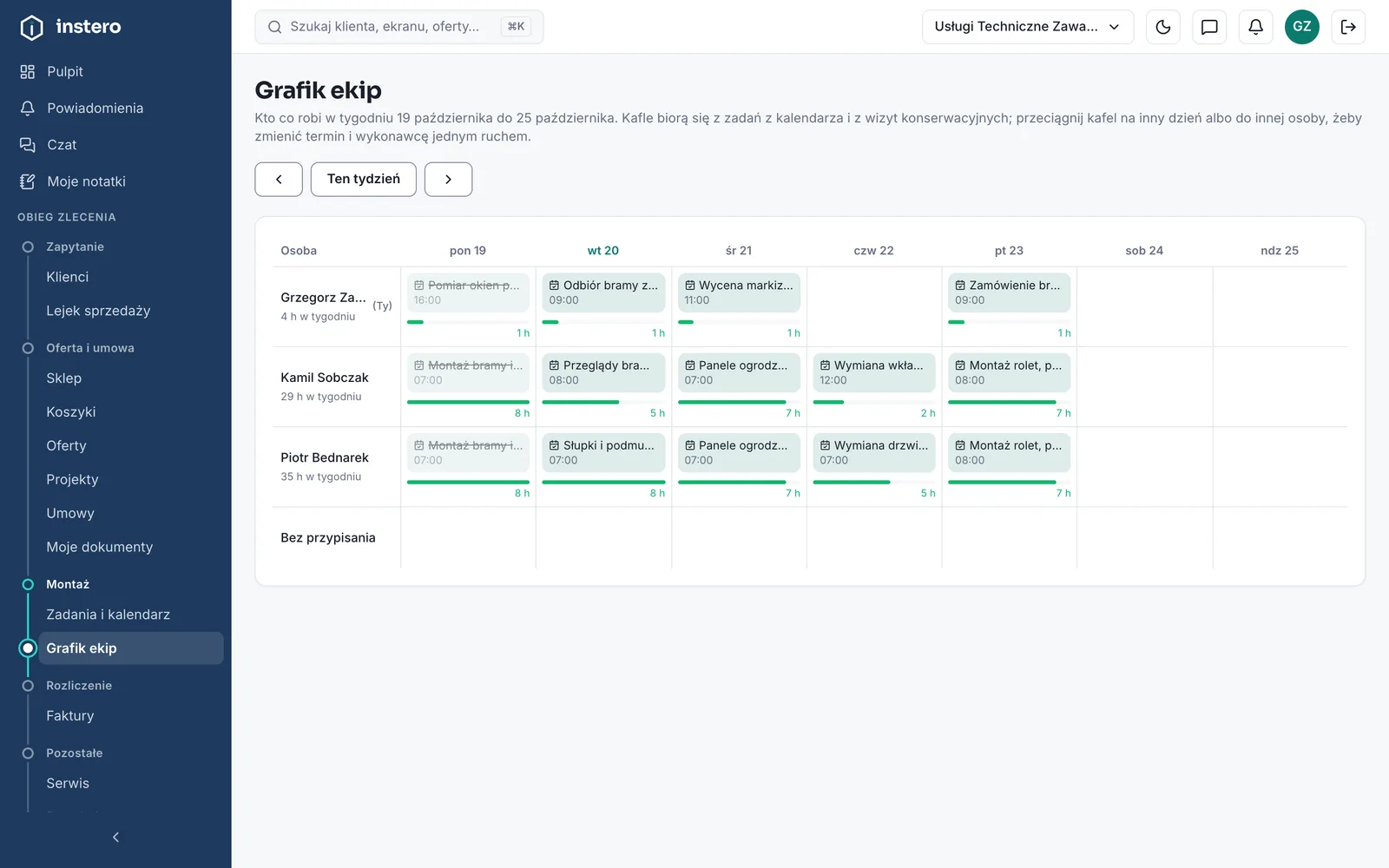
Task: Open Odbiór bramy task tile on Tuesday
Action: tap(603, 293)
